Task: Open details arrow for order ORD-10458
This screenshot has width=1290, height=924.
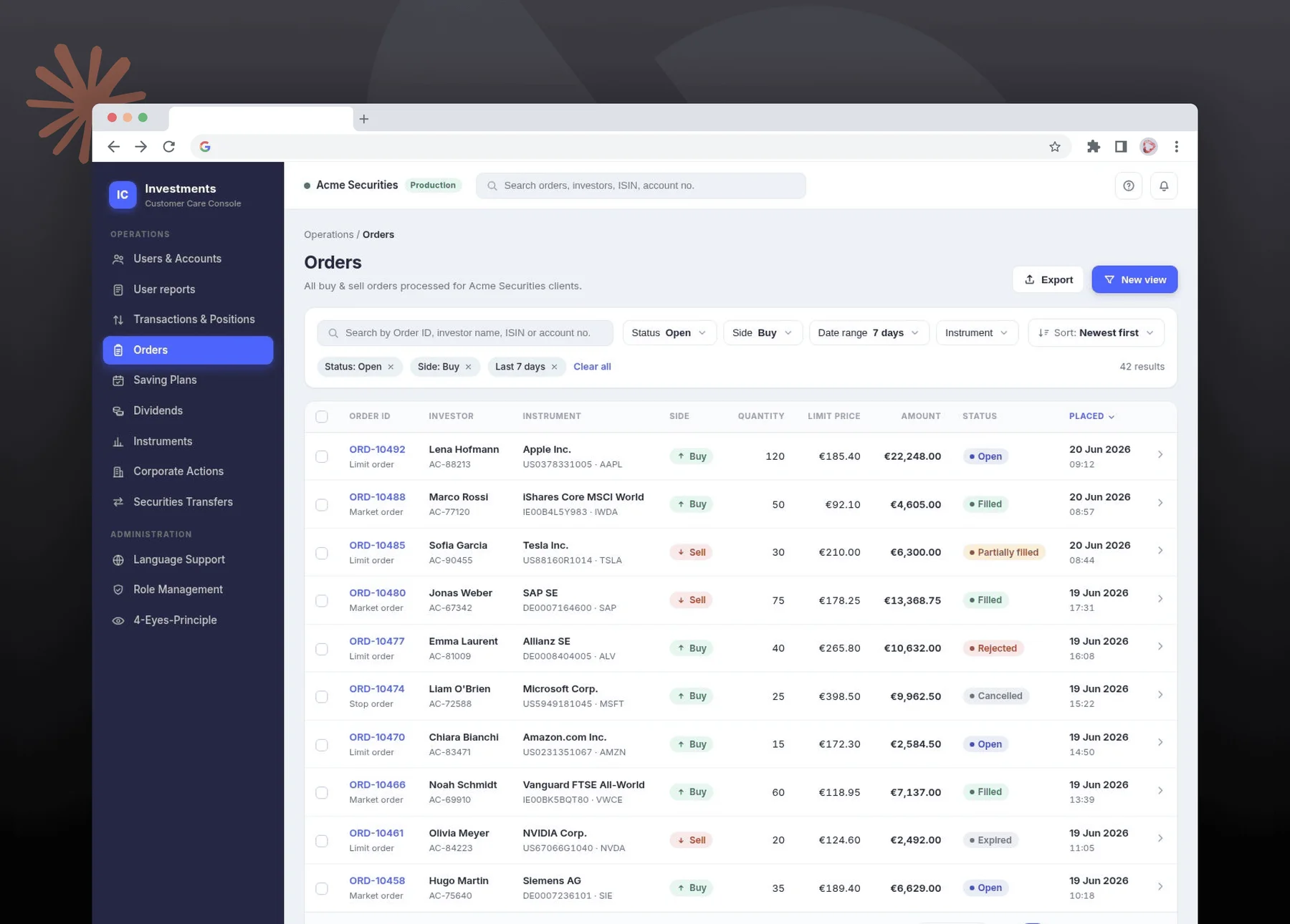Action: tap(1160, 887)
